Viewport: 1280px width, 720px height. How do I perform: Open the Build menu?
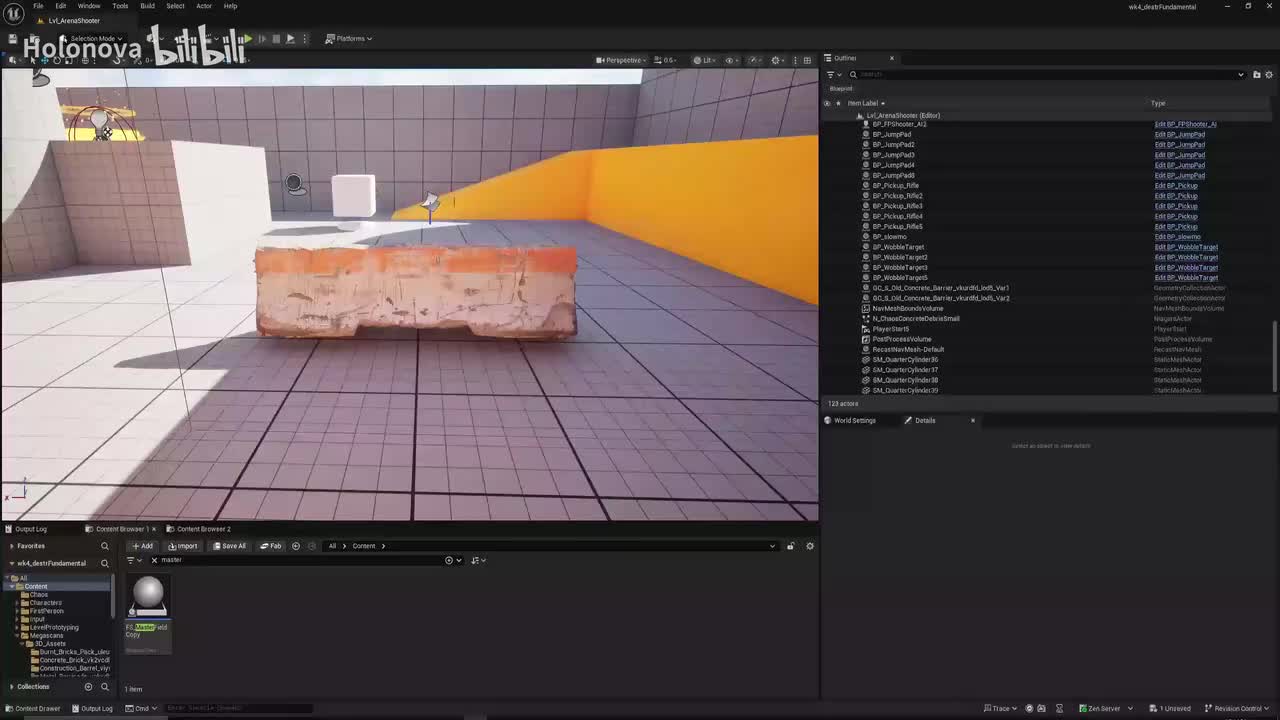click(147, 6)
